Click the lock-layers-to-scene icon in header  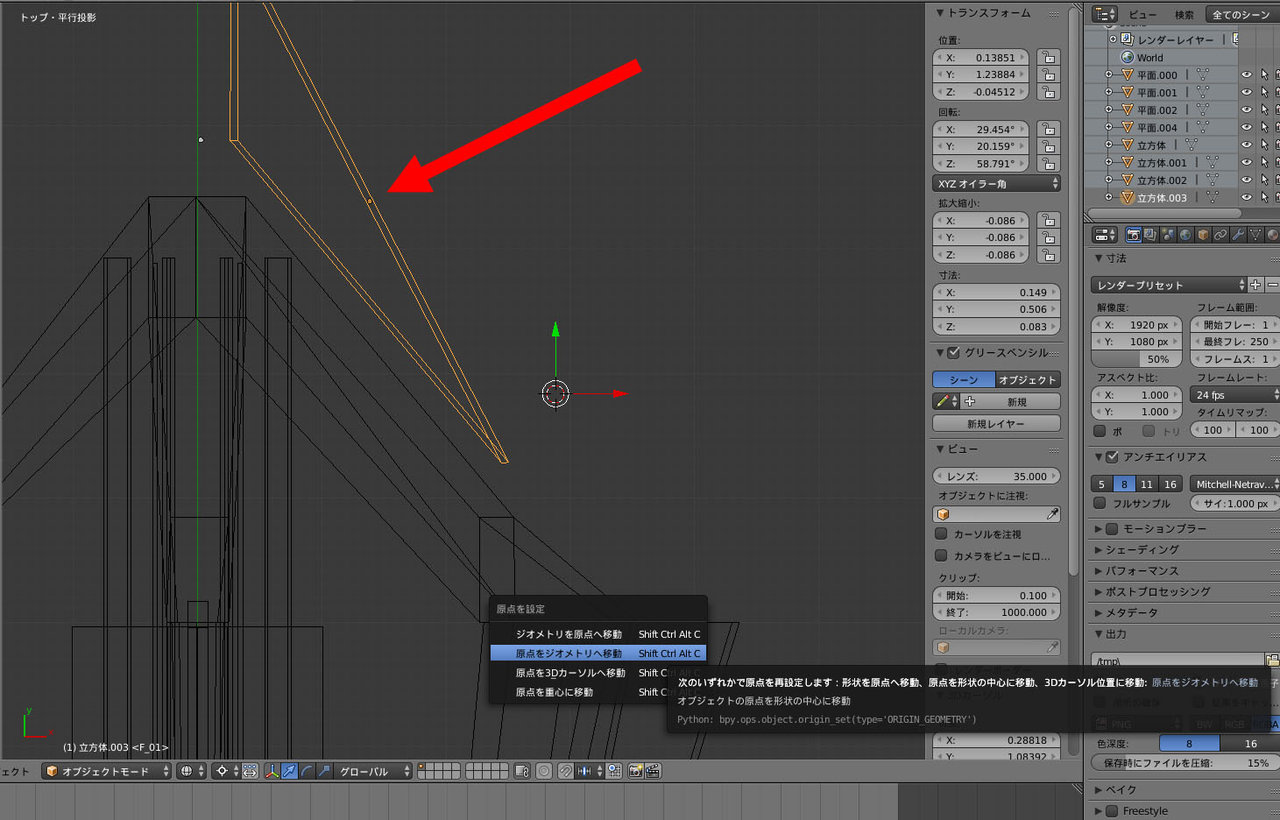tap(522, 771)
